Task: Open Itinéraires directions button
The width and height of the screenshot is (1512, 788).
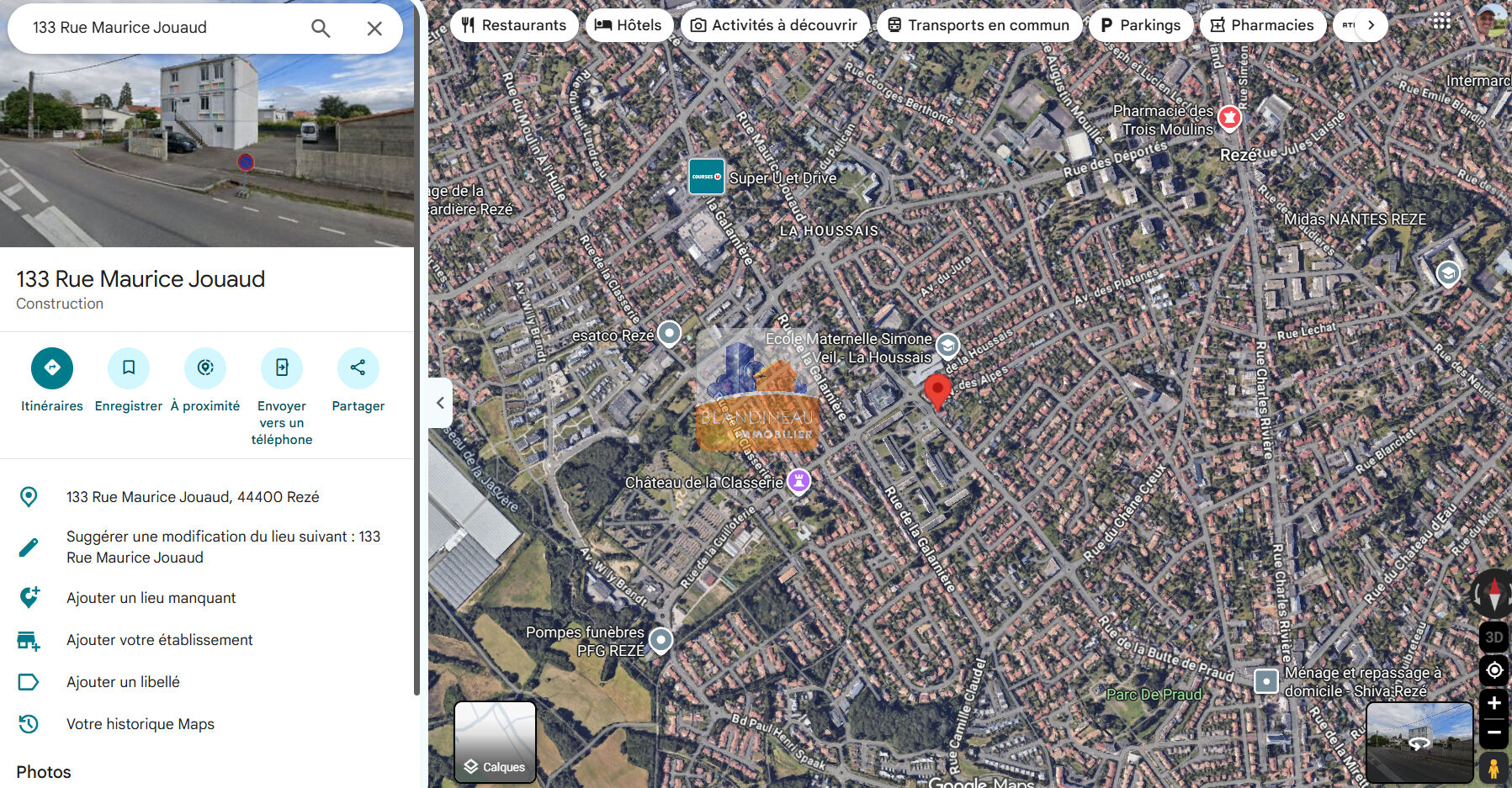Action: point(52,368)
